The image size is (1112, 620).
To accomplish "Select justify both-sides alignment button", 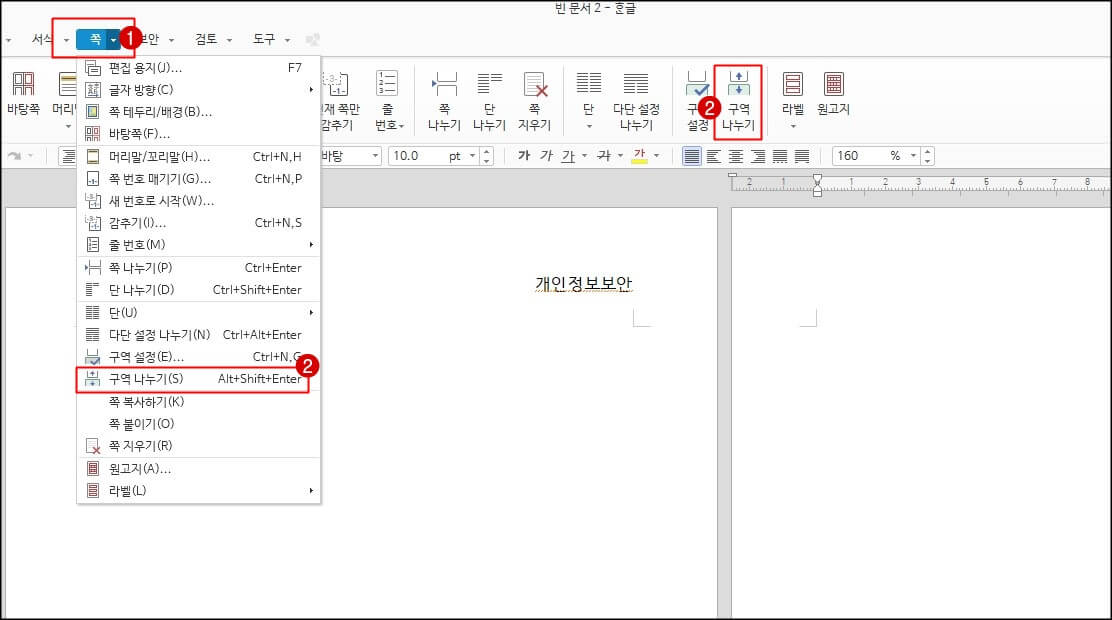I will [692, 156].
